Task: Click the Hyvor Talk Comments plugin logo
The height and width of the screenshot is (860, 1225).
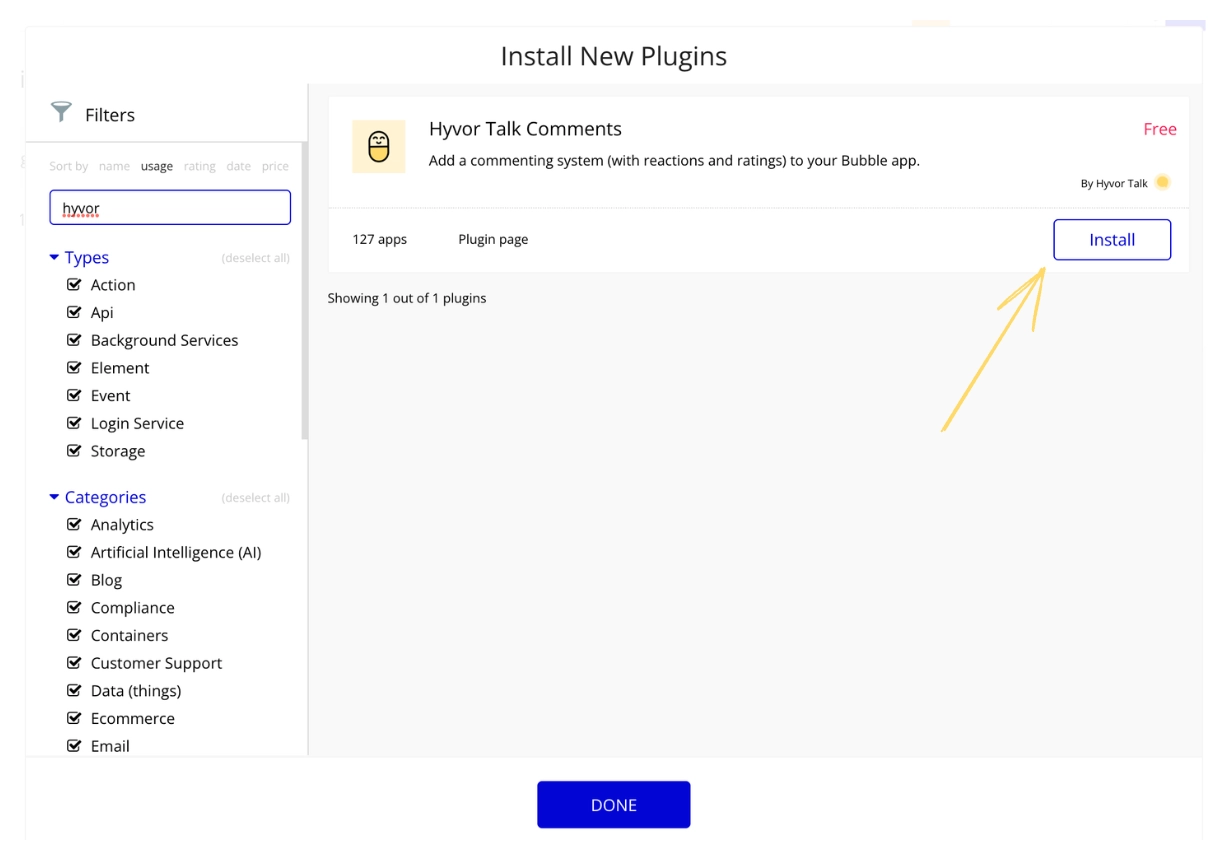Action: 379,147
